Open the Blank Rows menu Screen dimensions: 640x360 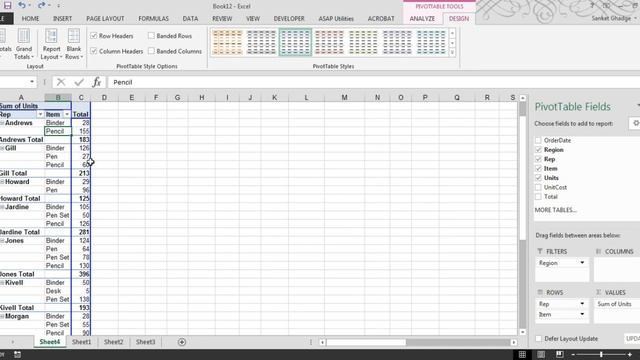click(x=74, y=44)
